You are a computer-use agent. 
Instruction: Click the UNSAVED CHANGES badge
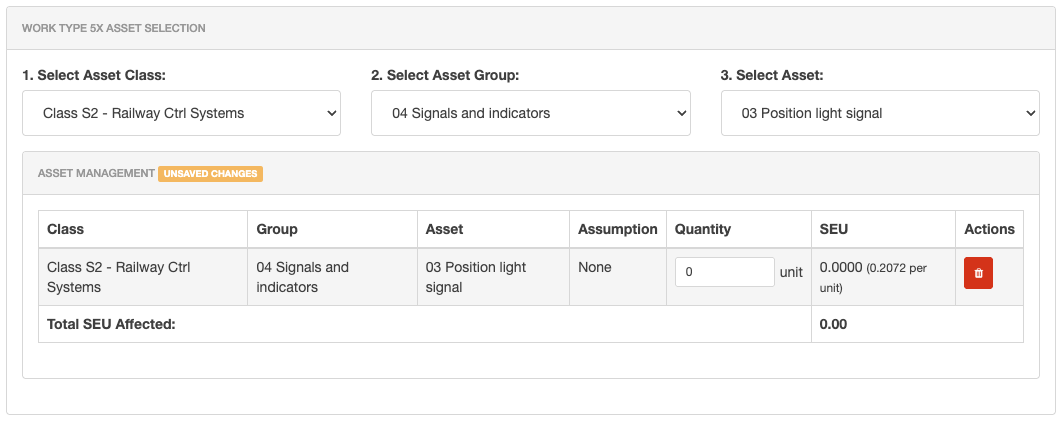point(210,174)
